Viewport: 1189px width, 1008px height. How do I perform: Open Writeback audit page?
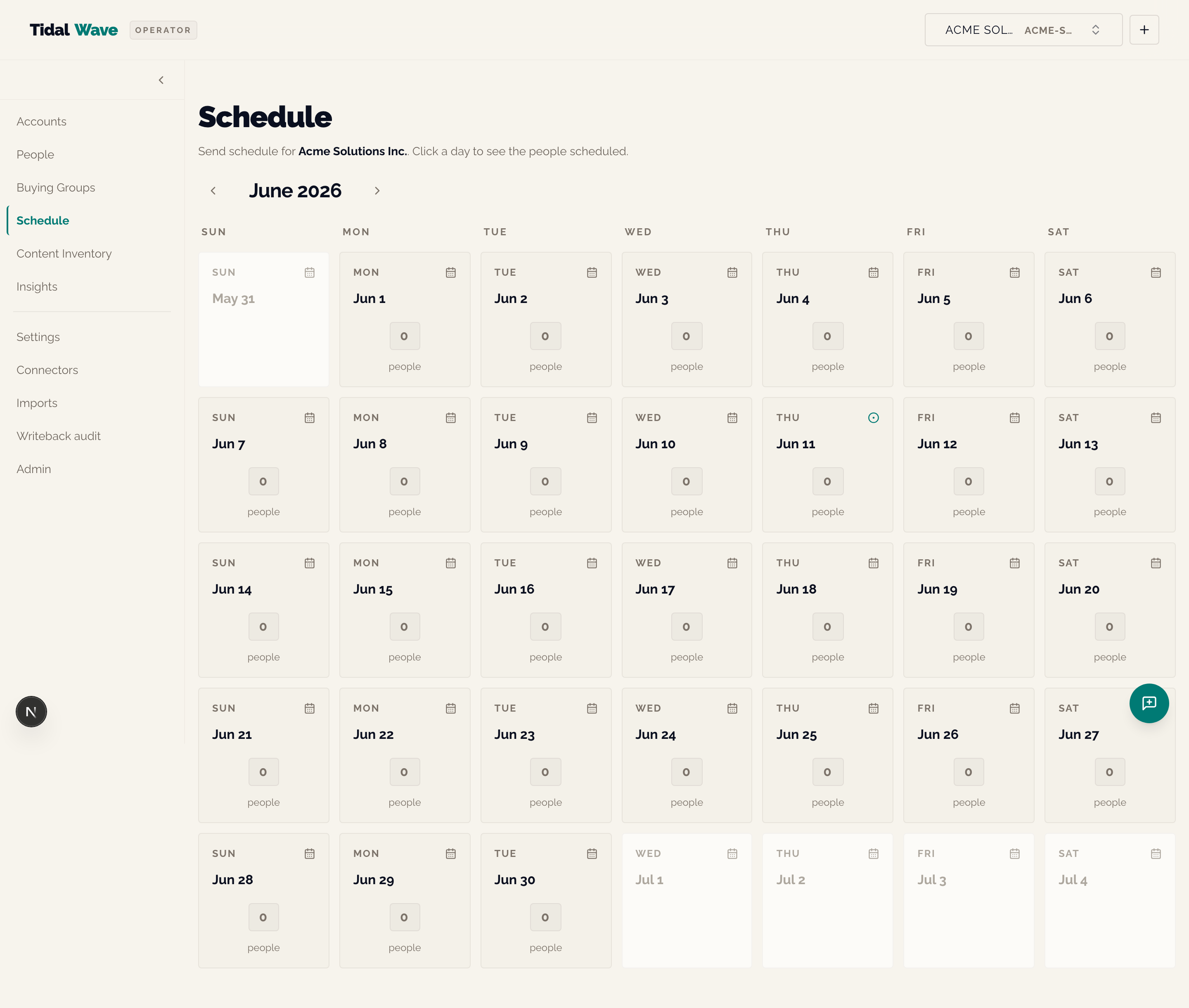[x=59, y=436]
